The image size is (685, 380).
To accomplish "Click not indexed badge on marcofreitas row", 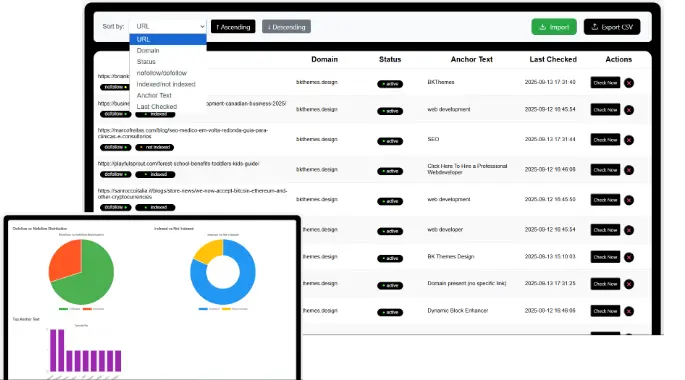I will [x=155, y=148].
